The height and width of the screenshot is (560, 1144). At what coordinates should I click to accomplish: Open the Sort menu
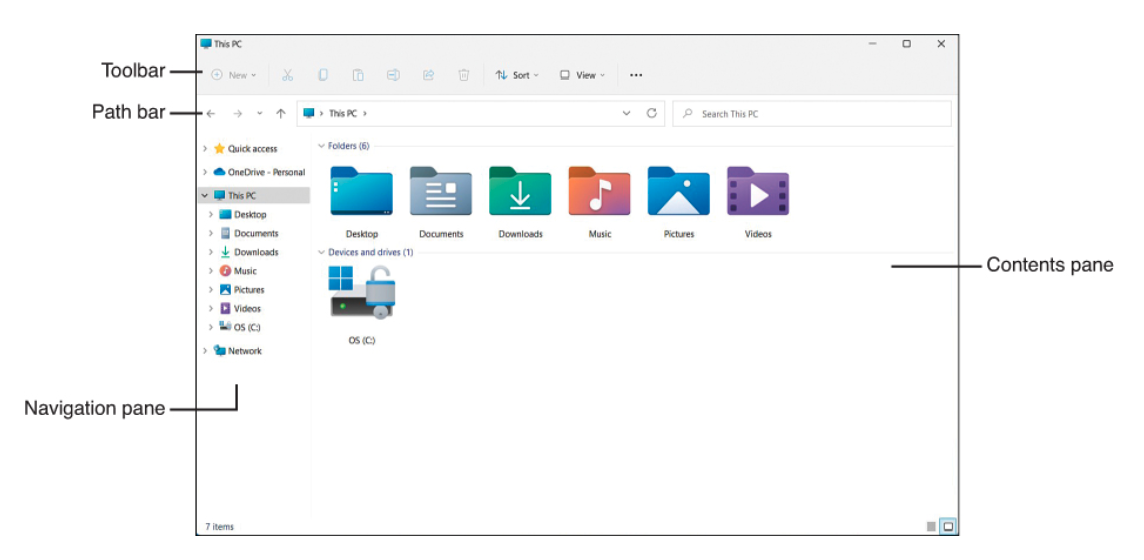click(x=517, y=75)
